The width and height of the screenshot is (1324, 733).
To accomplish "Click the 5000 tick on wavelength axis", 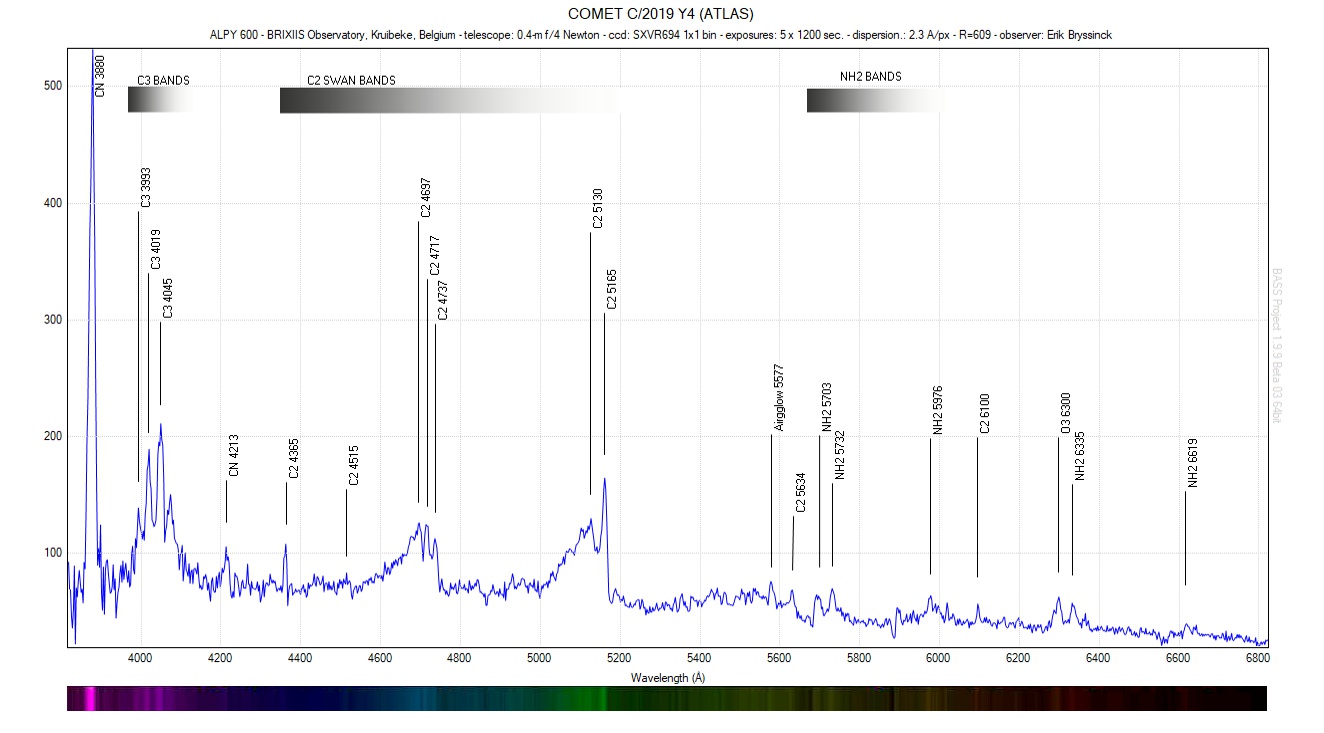I will click(x=539, y=658).
